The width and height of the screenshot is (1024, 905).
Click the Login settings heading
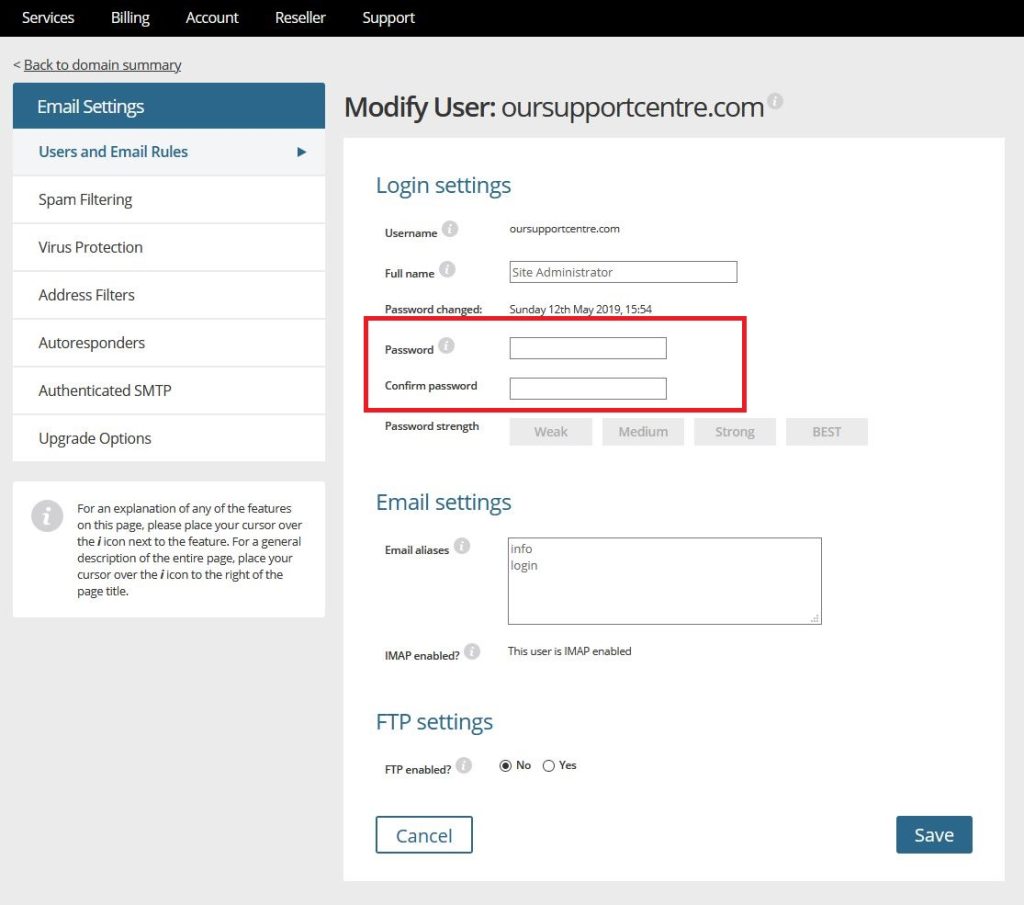tap(443, 186)
